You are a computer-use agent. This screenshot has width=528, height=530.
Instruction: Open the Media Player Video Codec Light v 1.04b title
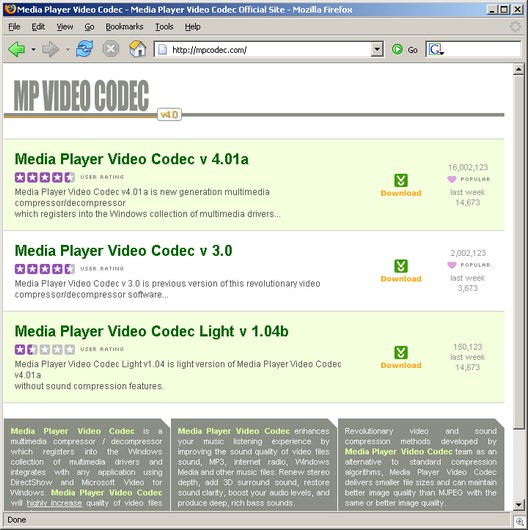click(x=151, y=331)
